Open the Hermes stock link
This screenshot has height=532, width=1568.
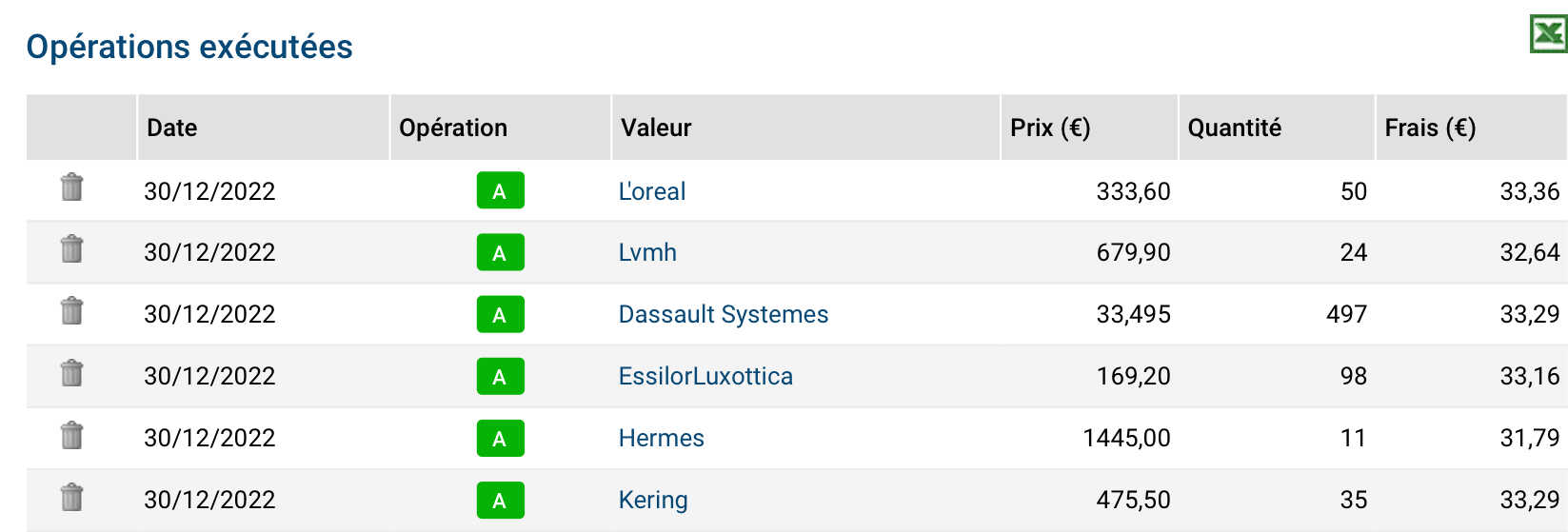coord(662,438)
